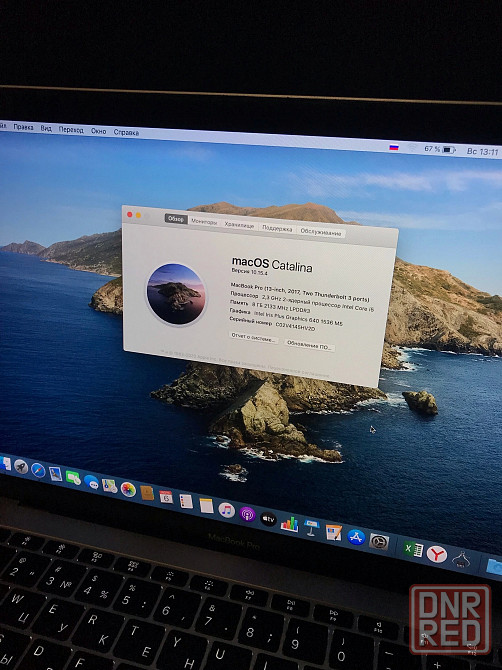Open the purple Podcasts icon
The height and width of the screenshot is (670, 502).
[x=247, y=514]
